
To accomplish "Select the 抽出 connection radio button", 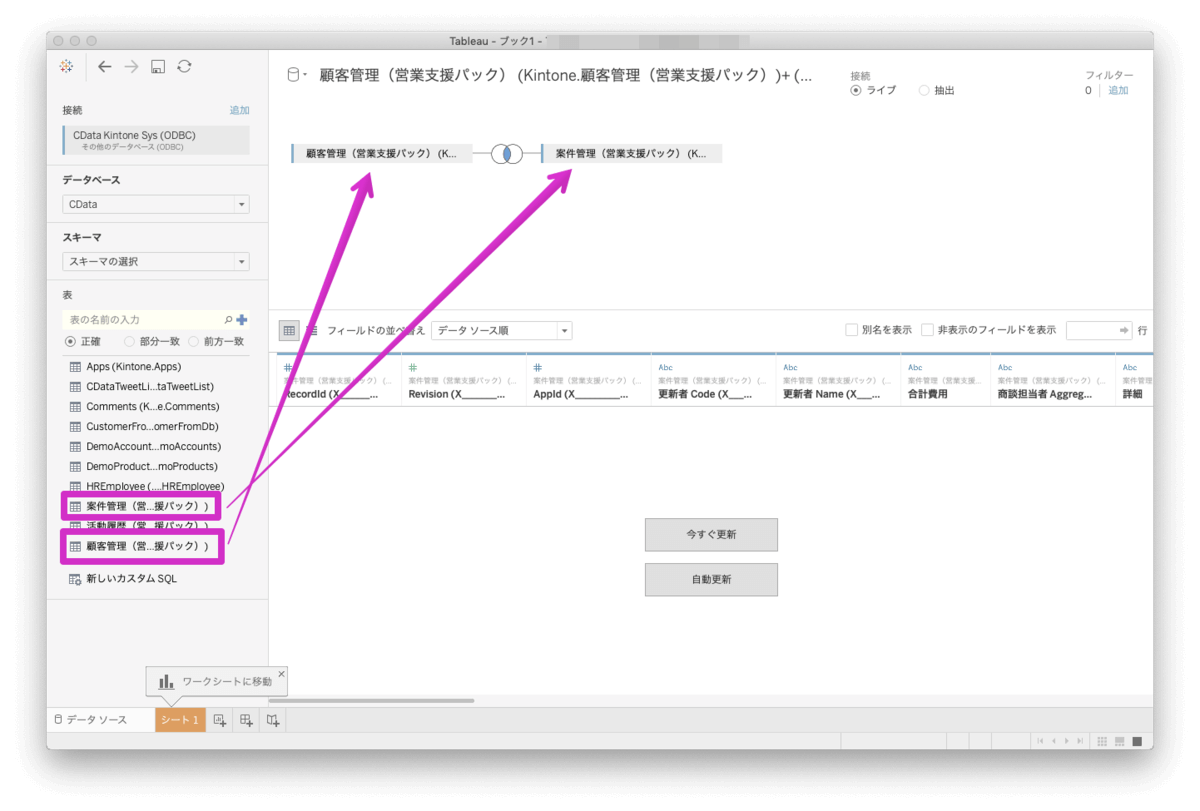I will coord(923,90).
